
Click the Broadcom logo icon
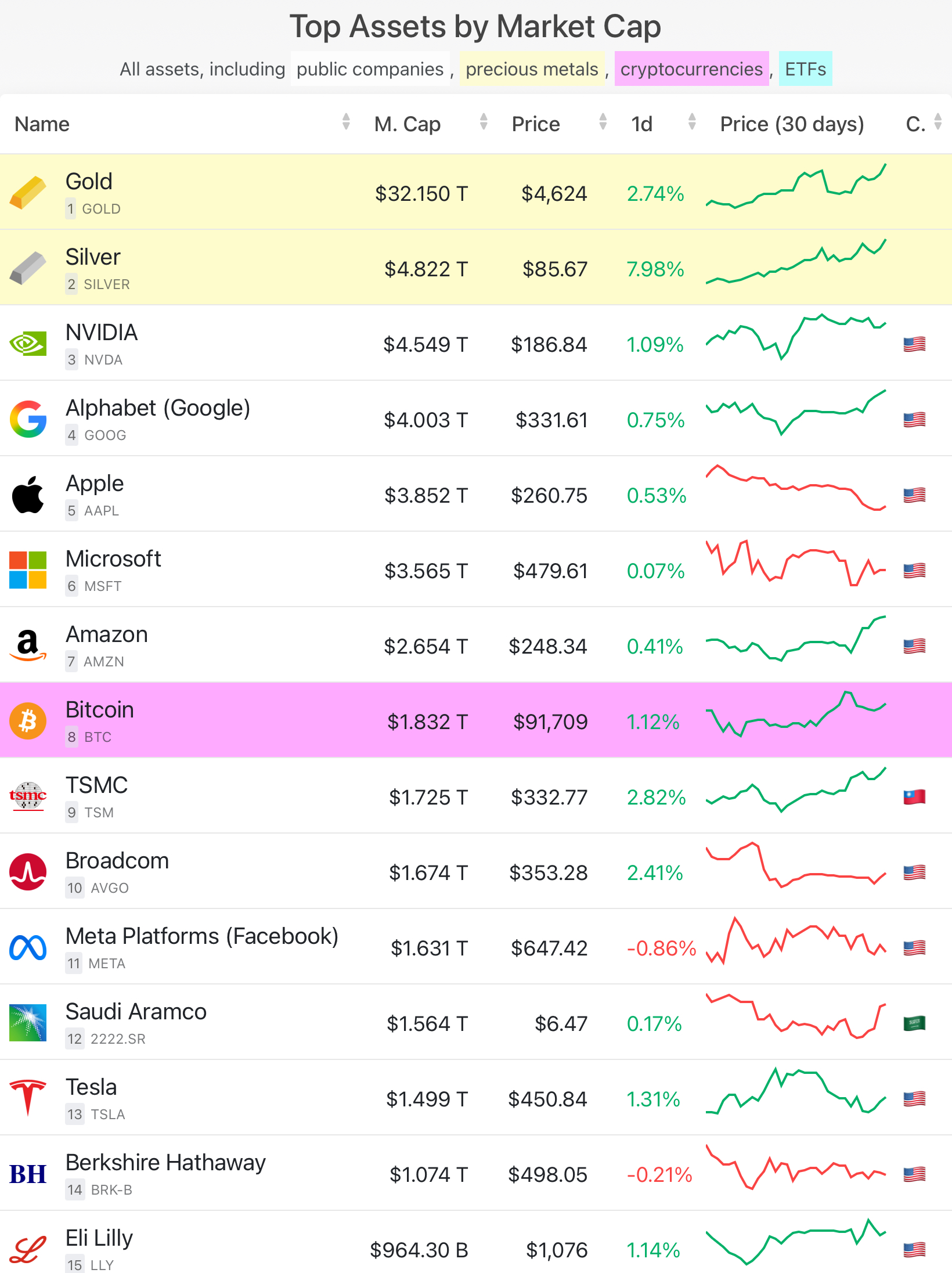(28, 872)
